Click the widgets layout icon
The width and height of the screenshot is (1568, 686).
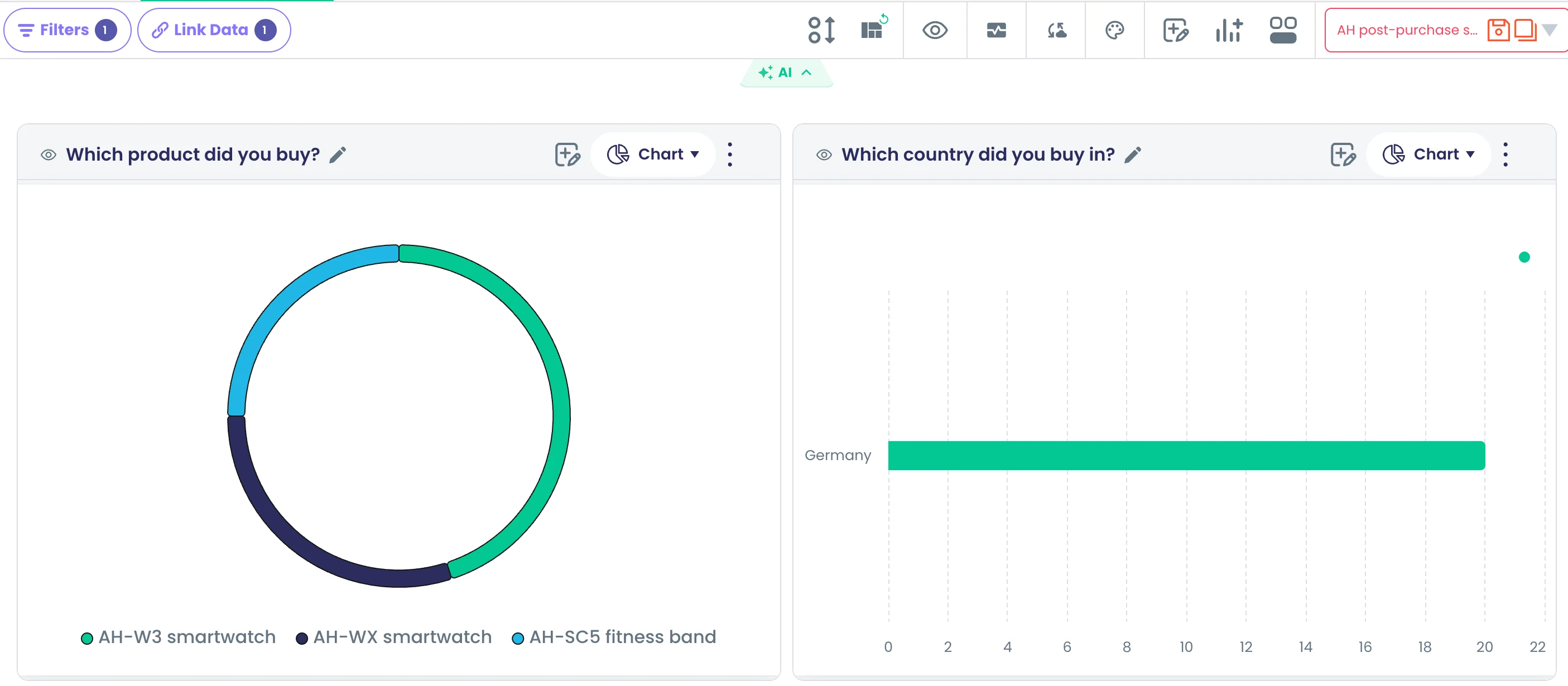pyautogui.click(x=1282, y=30)
